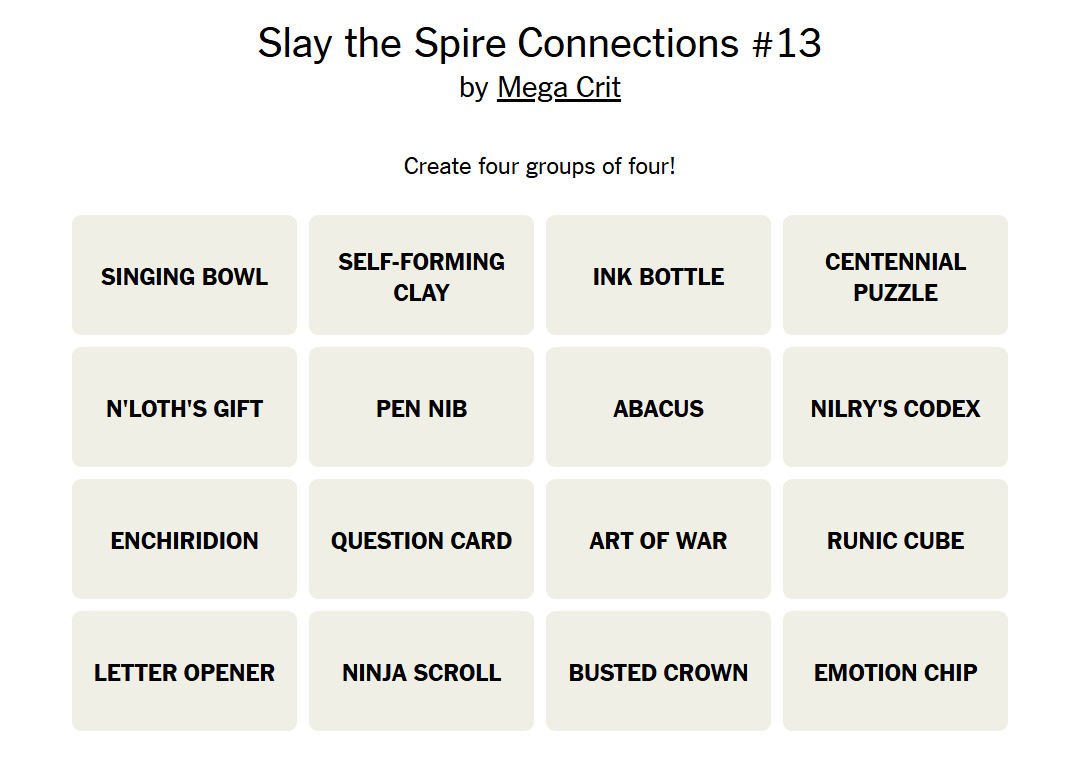Click the puzzle title heading
The image size is (1086, 771).
pos(541,43)
